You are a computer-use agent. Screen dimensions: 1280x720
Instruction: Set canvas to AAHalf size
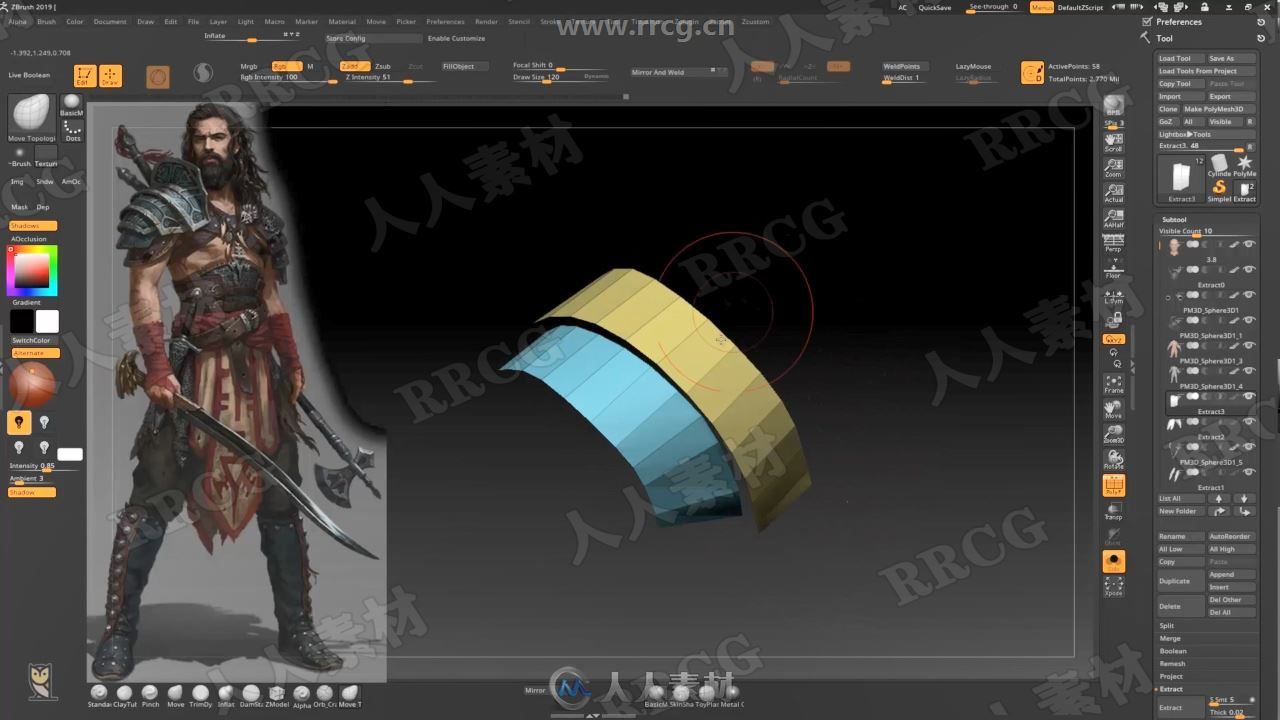pos(1113,218)
